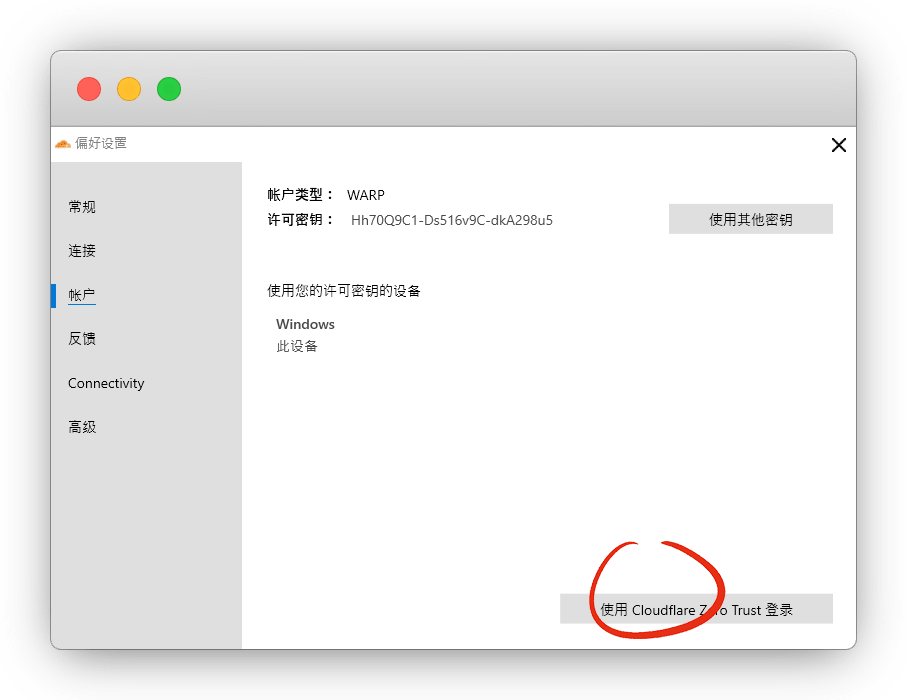907x700 pixels.
Task: Click 使用 Cloudflare Zero Trust 登录 button
Action: click(x=696, y=609)
